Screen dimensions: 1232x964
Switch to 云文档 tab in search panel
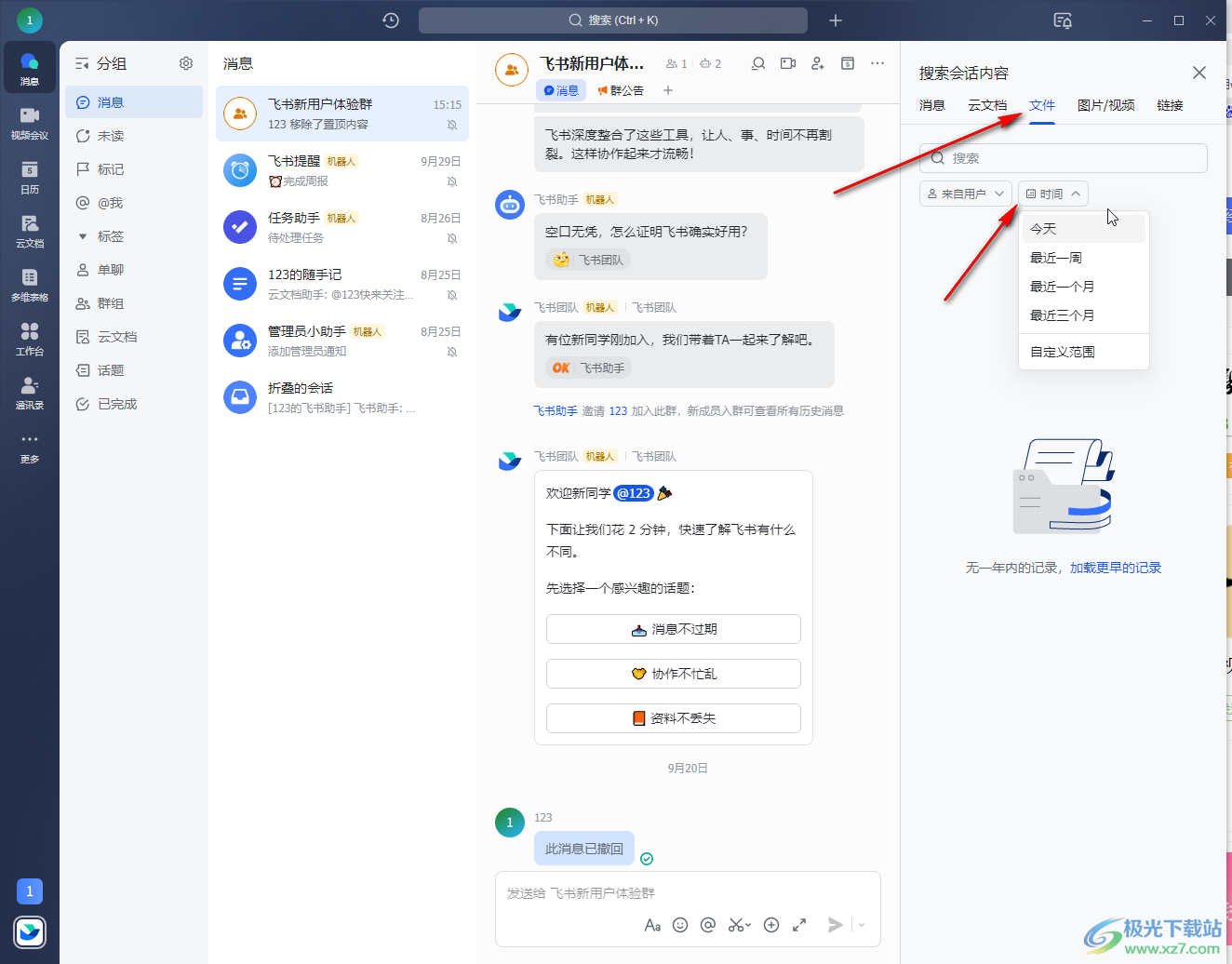pos(987,105)
